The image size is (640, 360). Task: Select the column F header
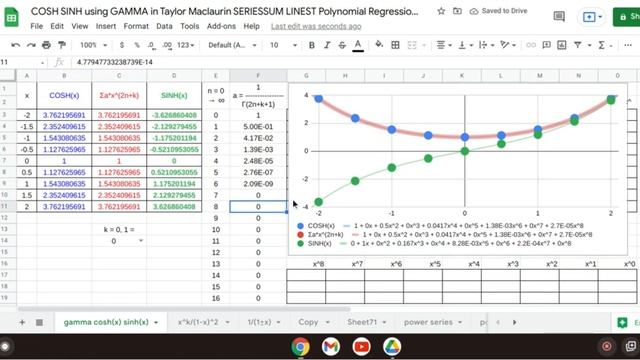tap(258, 76)
